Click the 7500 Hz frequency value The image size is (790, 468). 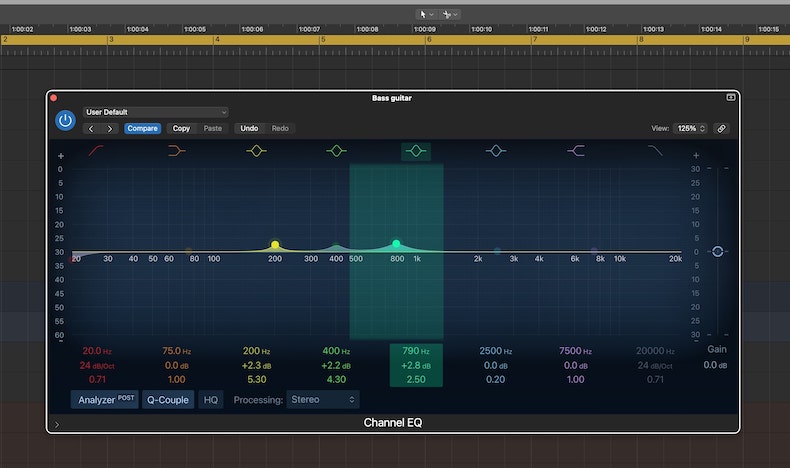[x=575, y=351]
